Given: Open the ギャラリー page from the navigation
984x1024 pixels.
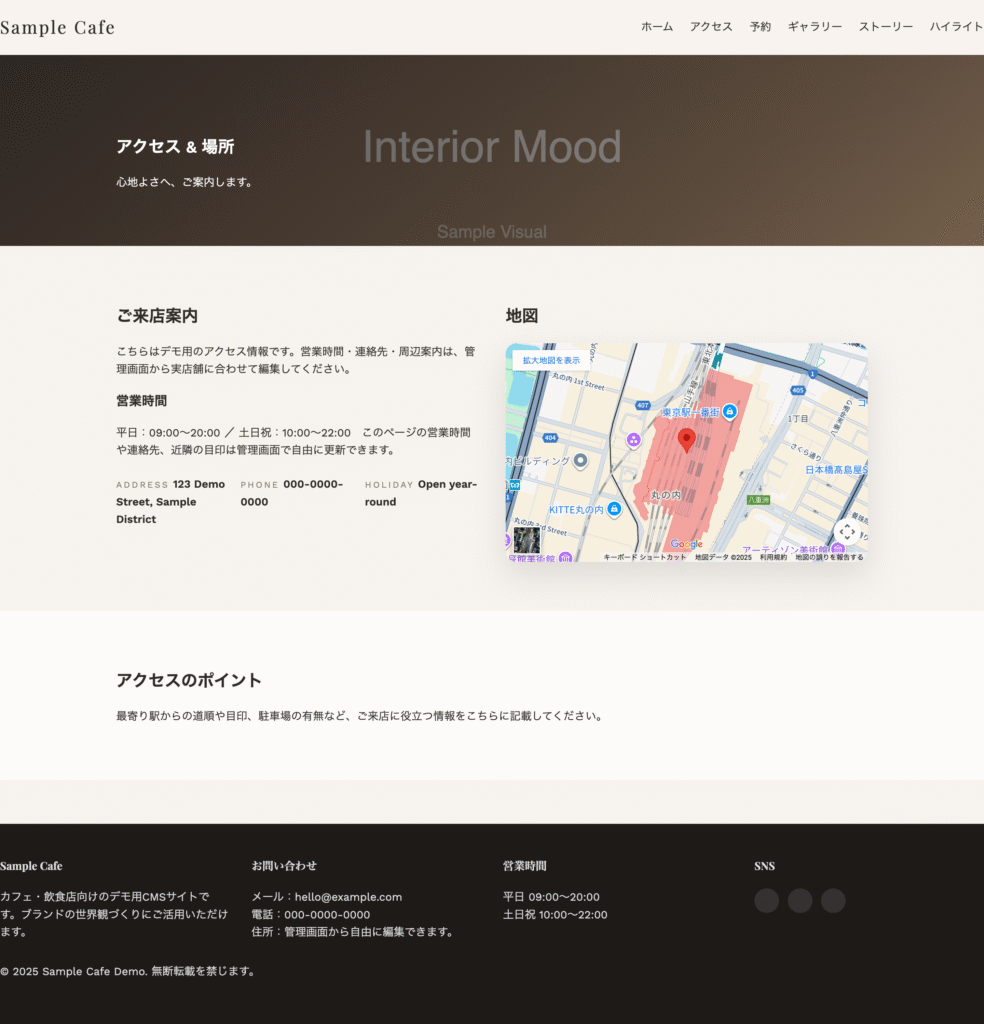Looking at the screenshot, I should (x=814, y=27).
